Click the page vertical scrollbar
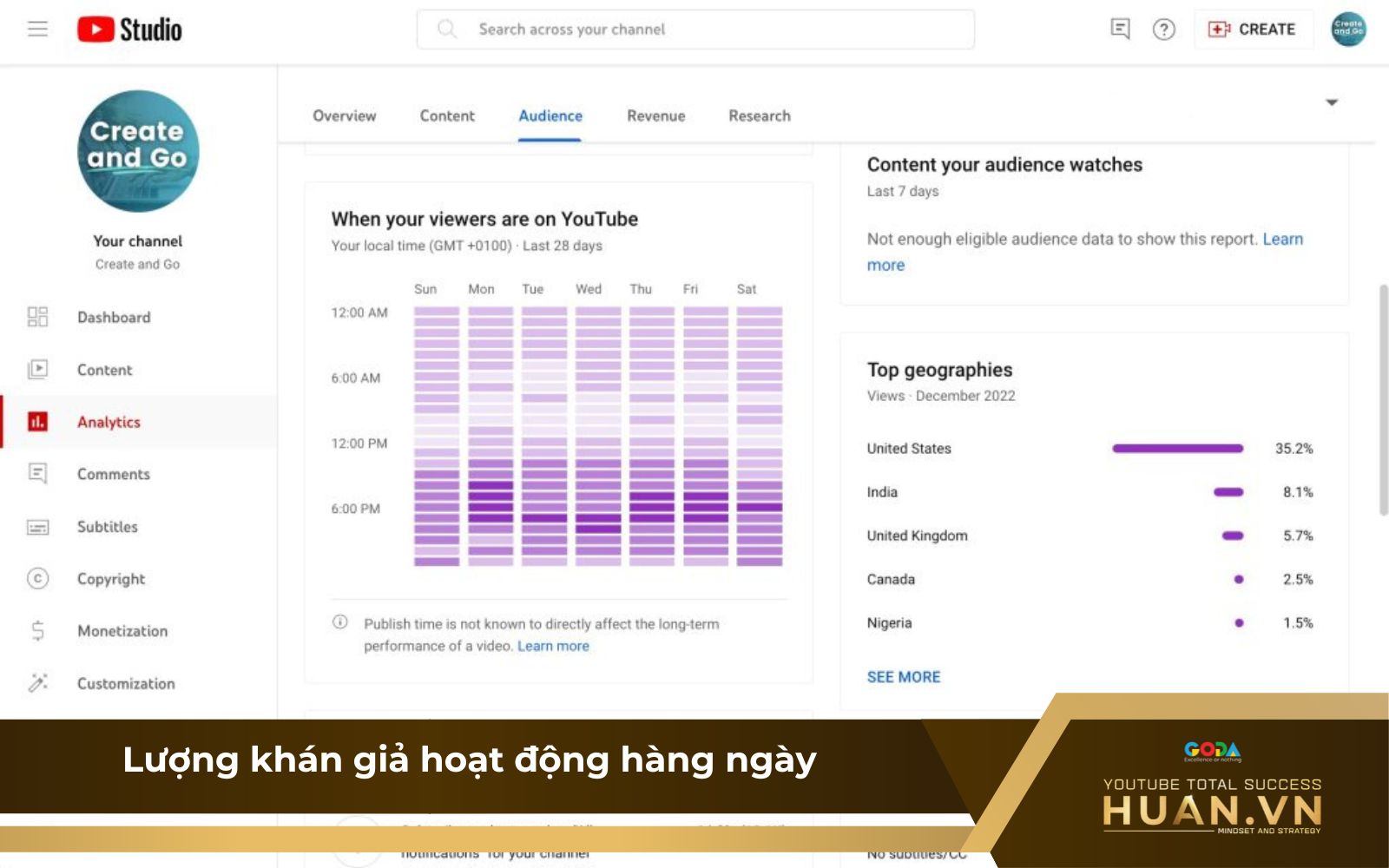1389x868 pixels. coord(1383,399)
